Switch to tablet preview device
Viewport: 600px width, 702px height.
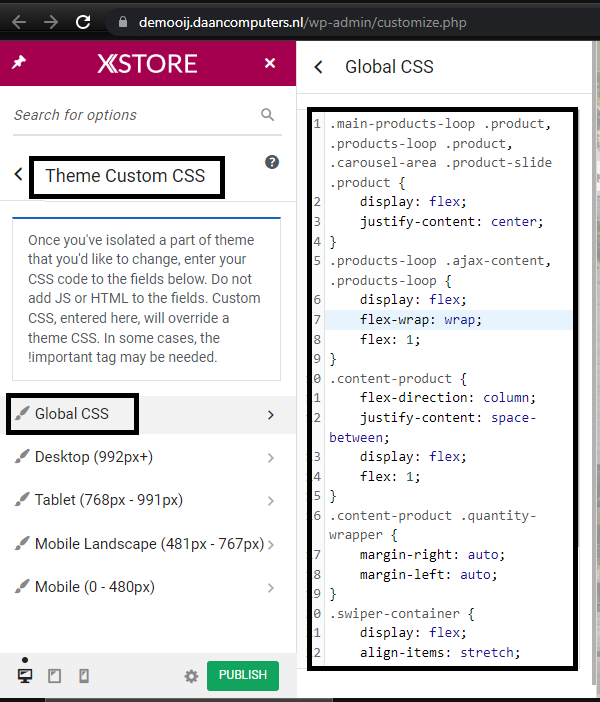[x=55, y=676]
